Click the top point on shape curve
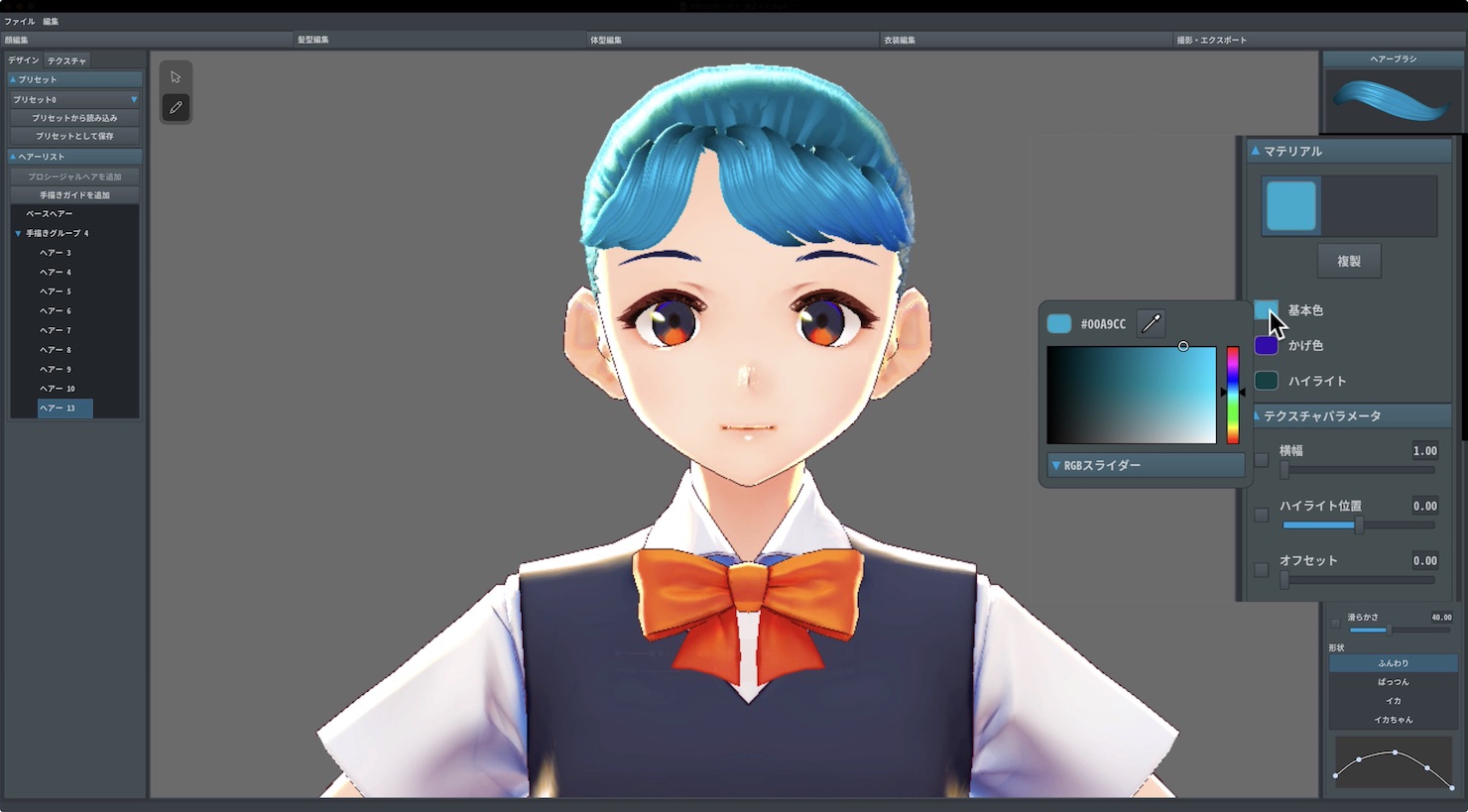Screen dimensions: 1468x812 [1395, 753]
